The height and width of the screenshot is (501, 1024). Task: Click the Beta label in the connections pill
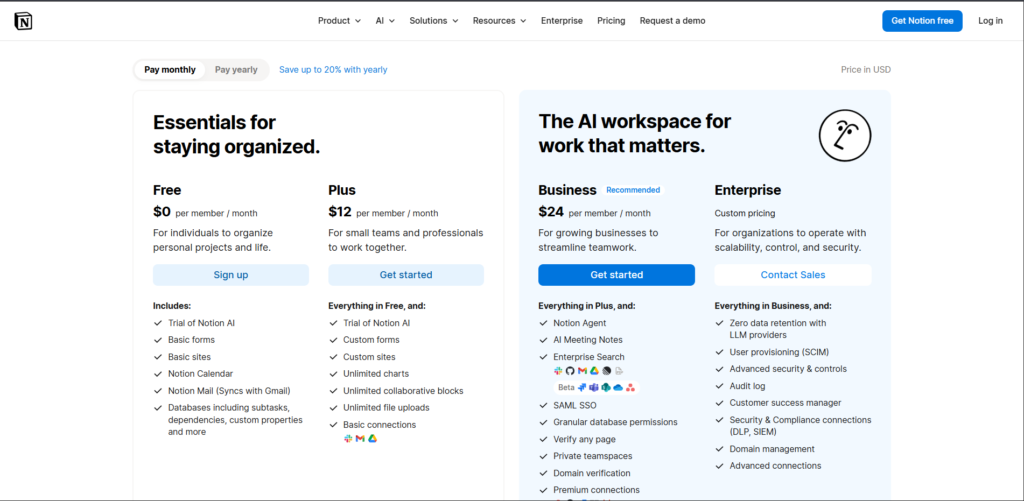[566, 387]
